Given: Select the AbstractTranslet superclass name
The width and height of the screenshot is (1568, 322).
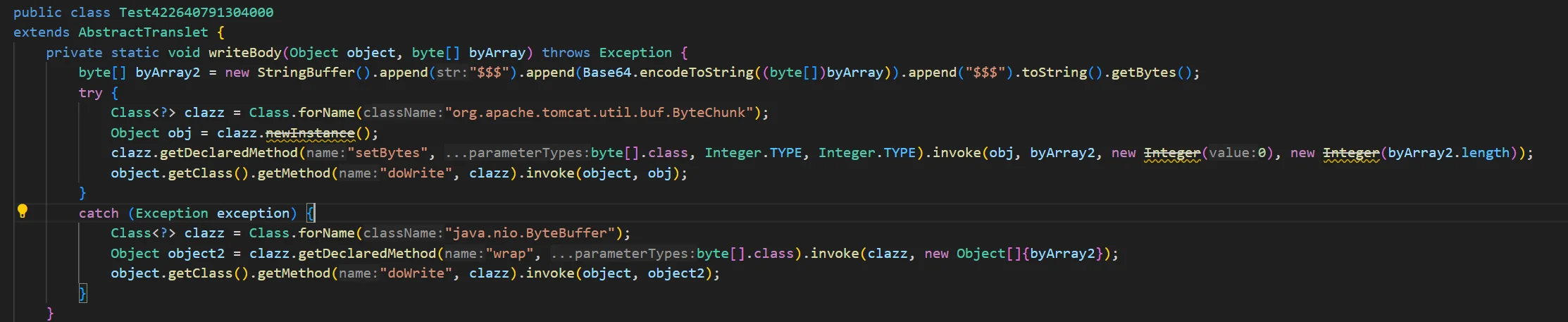Looking at the screenshot, I should [x=143, y=32].
